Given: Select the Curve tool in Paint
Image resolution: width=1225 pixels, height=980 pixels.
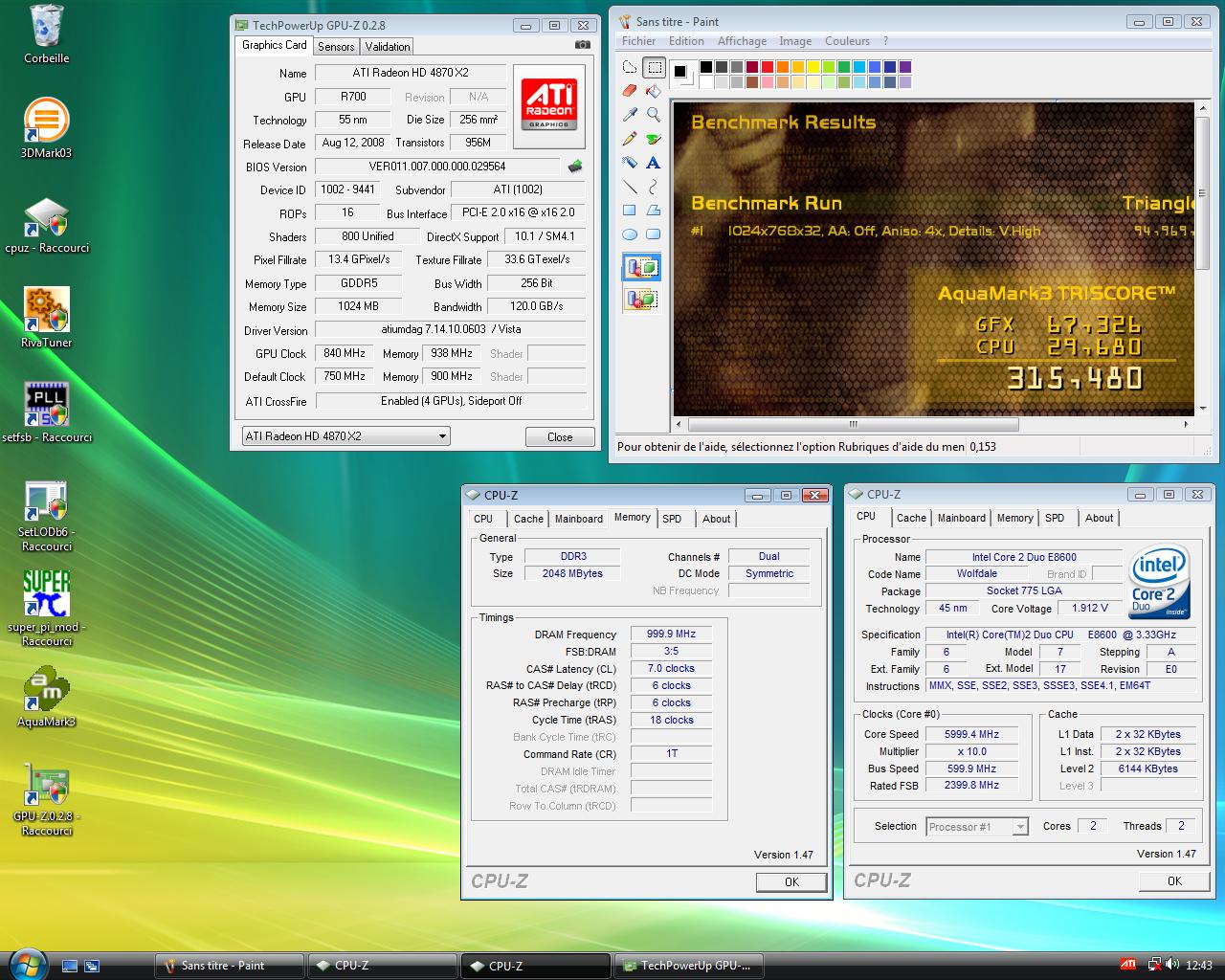Looking at the screenshot, I should (x=654, y=187).
